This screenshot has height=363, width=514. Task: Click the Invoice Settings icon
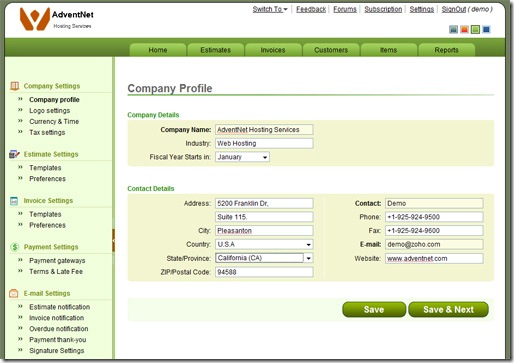[14, 201]
